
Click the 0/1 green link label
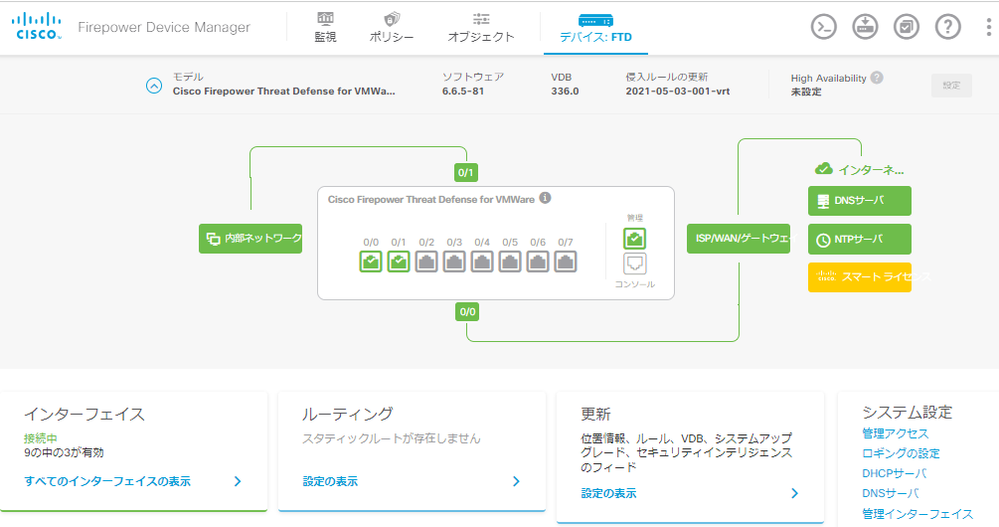[x=466, y=172]
